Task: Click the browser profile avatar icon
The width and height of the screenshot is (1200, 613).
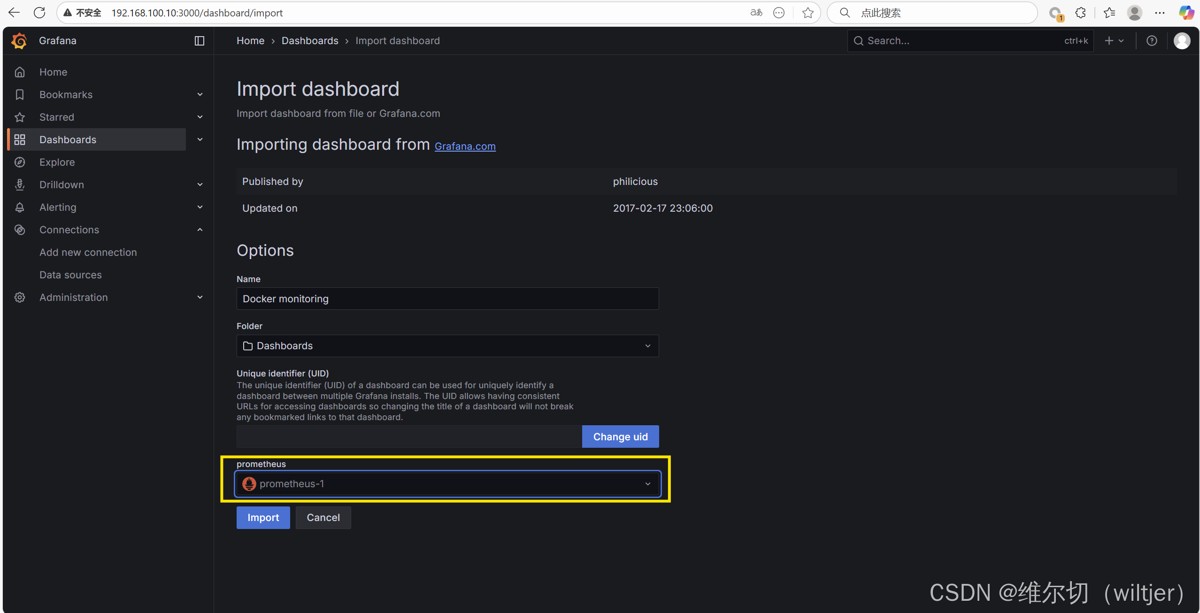Action: 1134,13
